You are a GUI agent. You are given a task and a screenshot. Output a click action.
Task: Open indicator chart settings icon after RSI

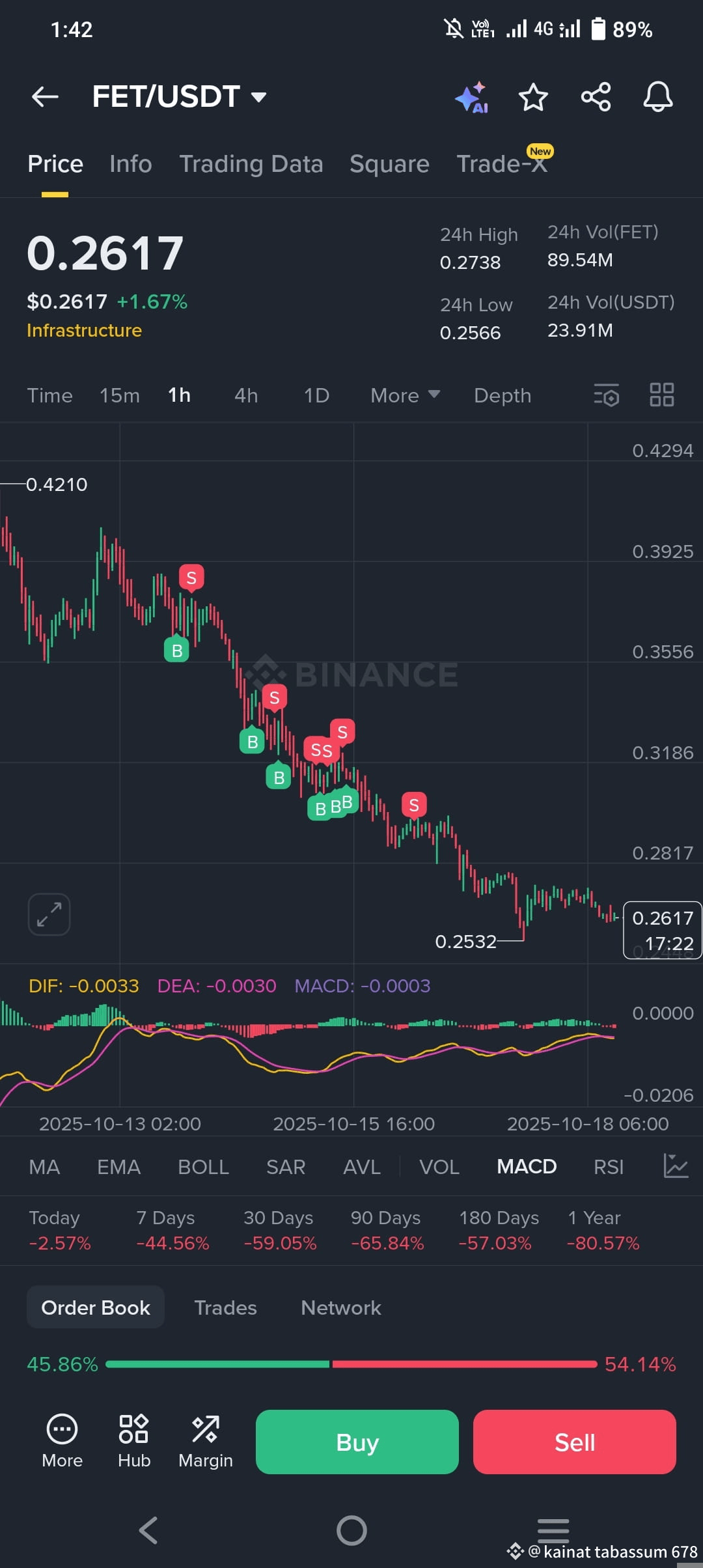coord(676,1166)
